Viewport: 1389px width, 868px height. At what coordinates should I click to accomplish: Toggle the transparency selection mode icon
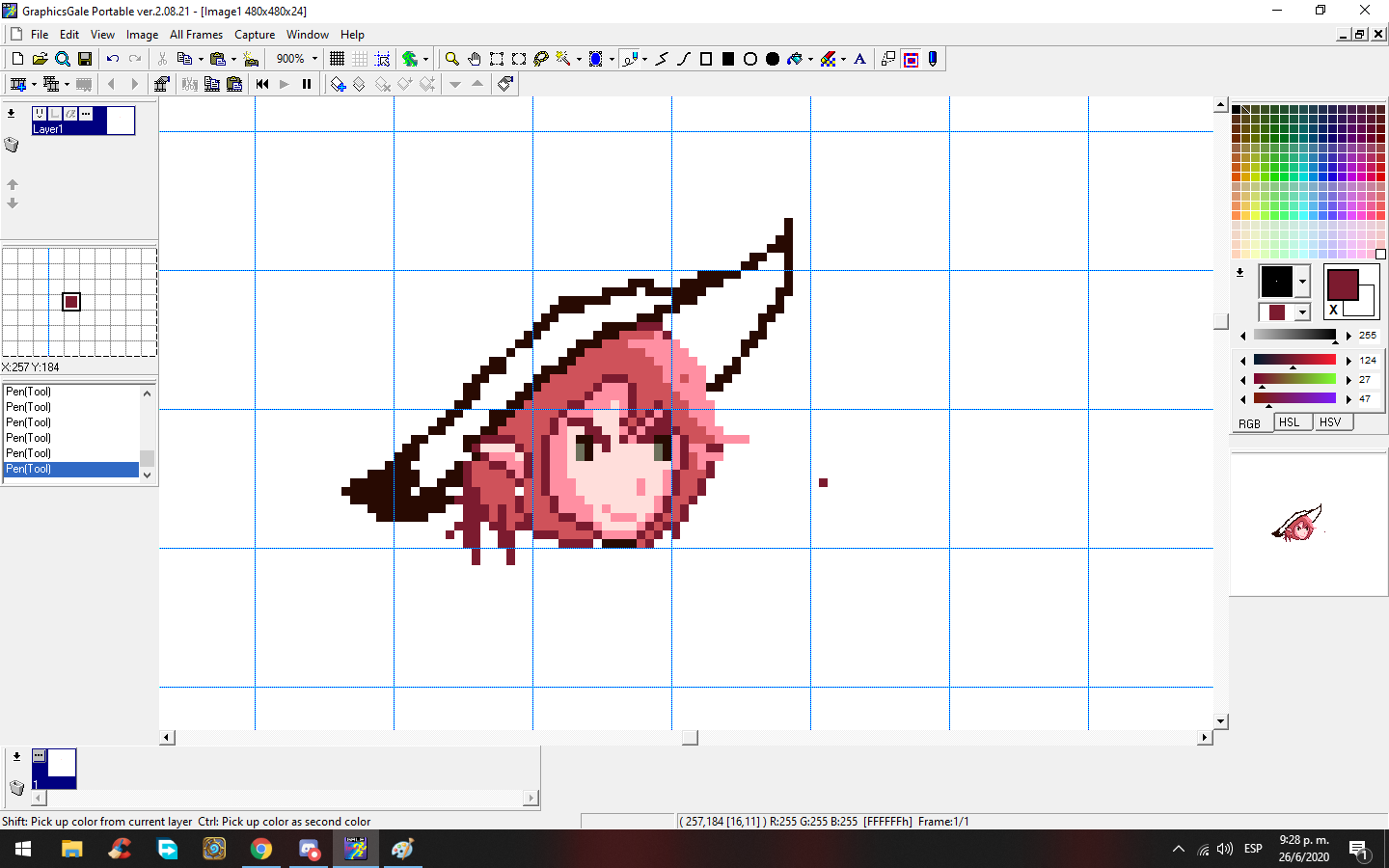click(x=888, y=59)
